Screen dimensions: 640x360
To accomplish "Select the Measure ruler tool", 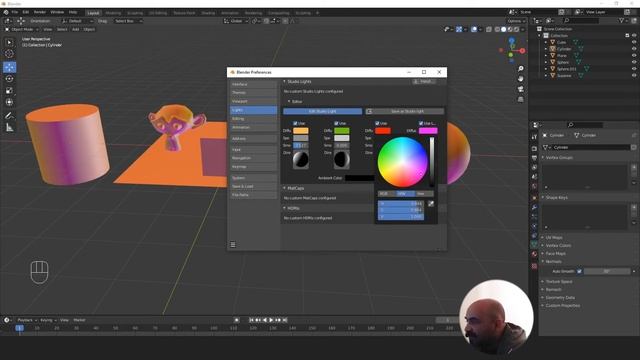I will point(9,128).
